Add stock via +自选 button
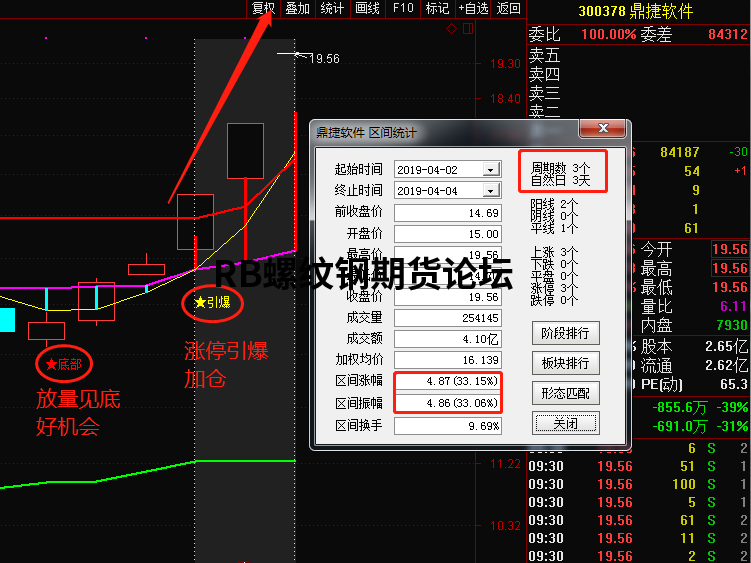751x563 pixels. [473, 9]
